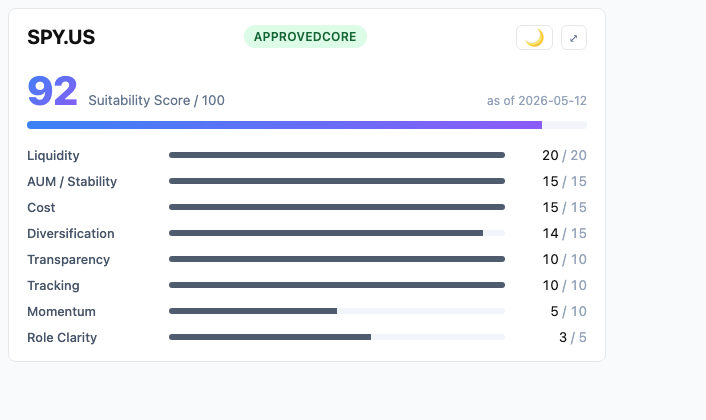Image resolution: width=706 pixels, height=420 pixels.
Task: Click the overall suitability progress bar
Action: point(307,125)
